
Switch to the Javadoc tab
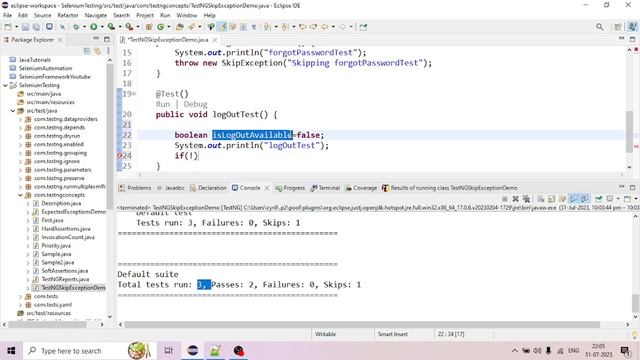pyautogui.click(x=171, y=188)
